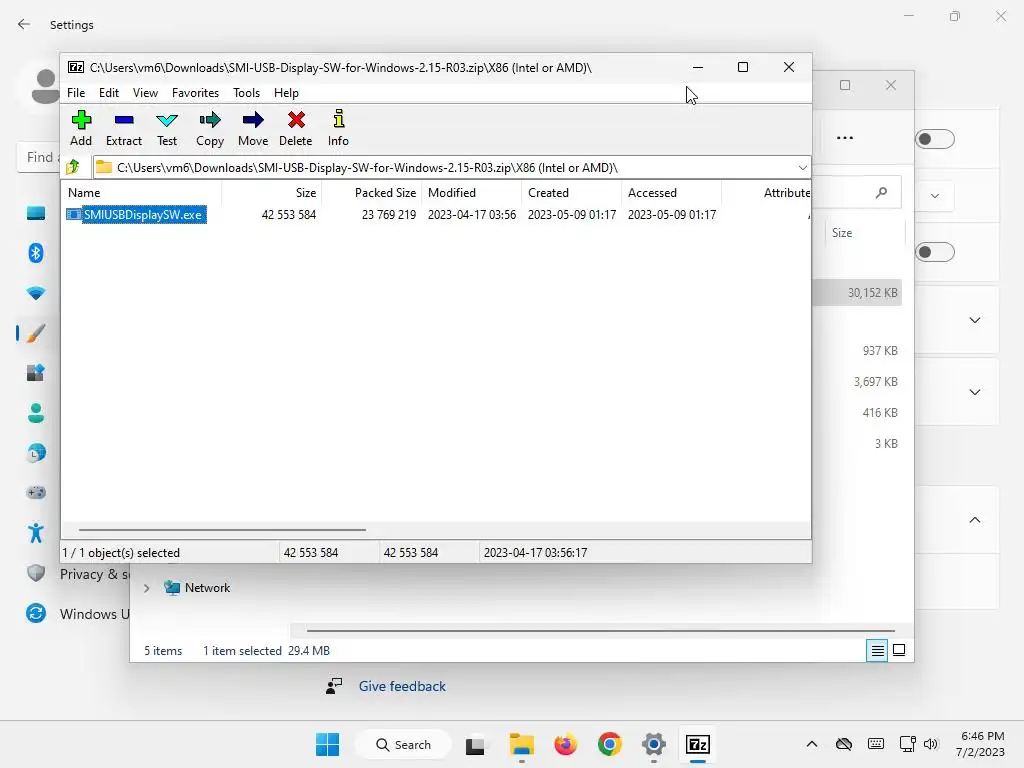This screenshot has width=1024, height=768.
Task: Go back in the Settings window
Action: coord(24,24)
